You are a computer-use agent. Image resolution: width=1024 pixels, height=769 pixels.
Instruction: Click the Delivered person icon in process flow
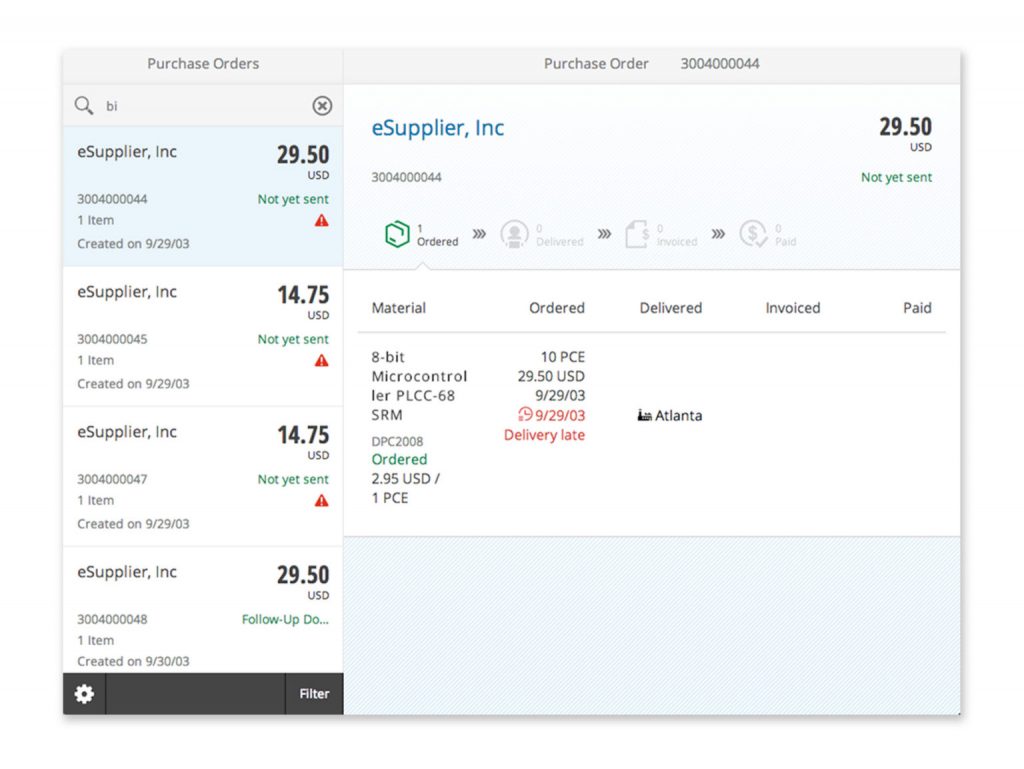(514, 232)
